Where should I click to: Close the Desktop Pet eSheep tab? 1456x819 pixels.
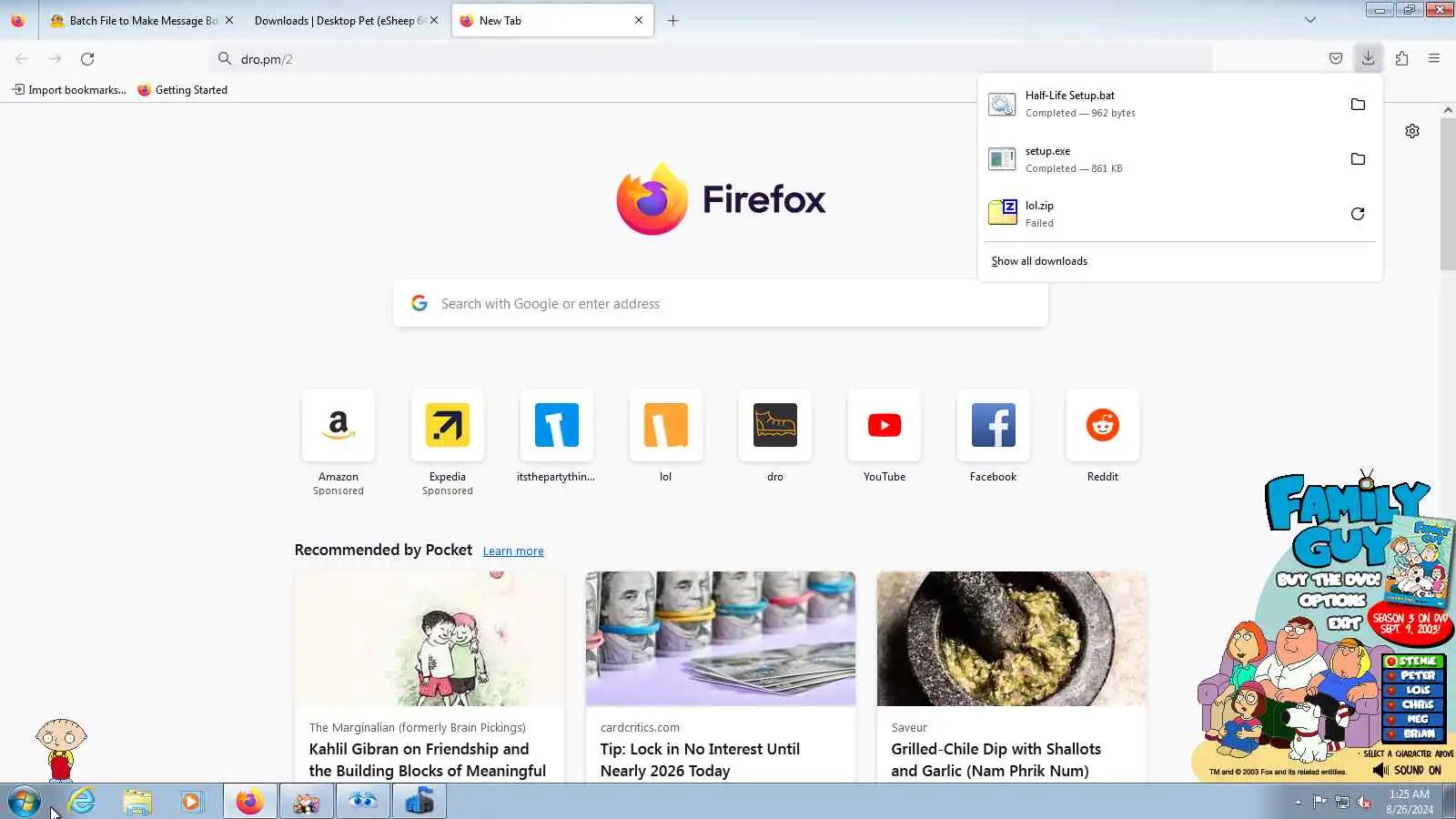(434, 20)
